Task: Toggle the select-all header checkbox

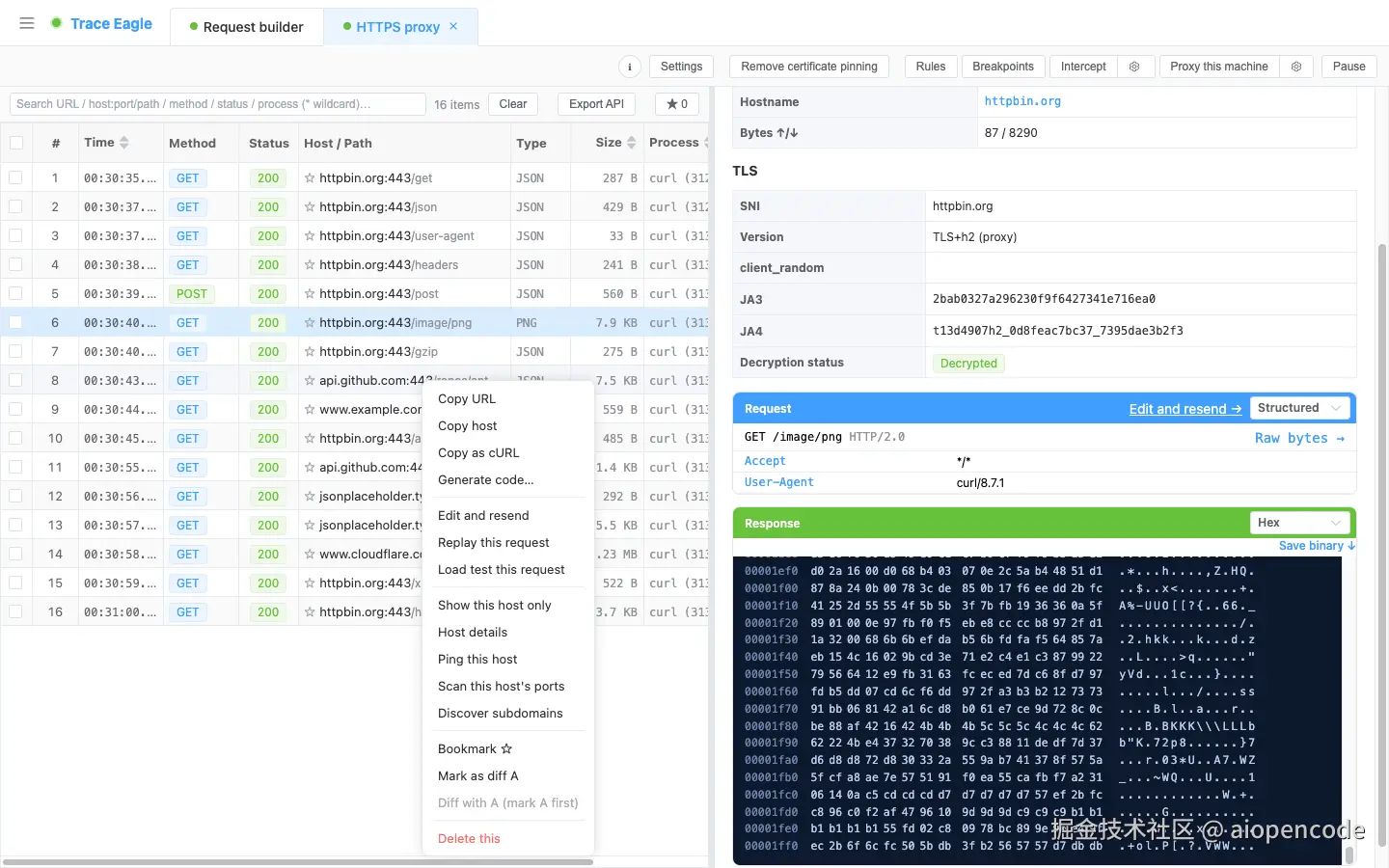Action: tap(16, 143)
